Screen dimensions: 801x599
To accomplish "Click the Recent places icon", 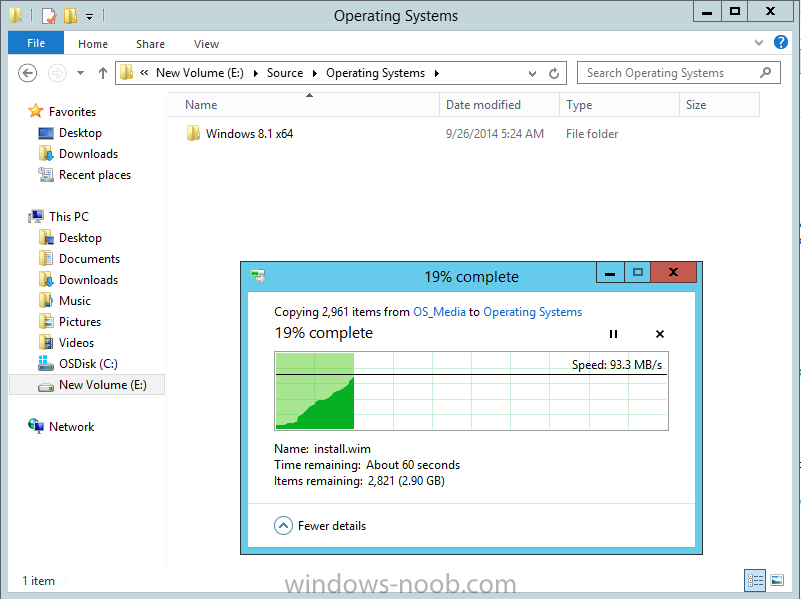I will (x=46, y=175).
